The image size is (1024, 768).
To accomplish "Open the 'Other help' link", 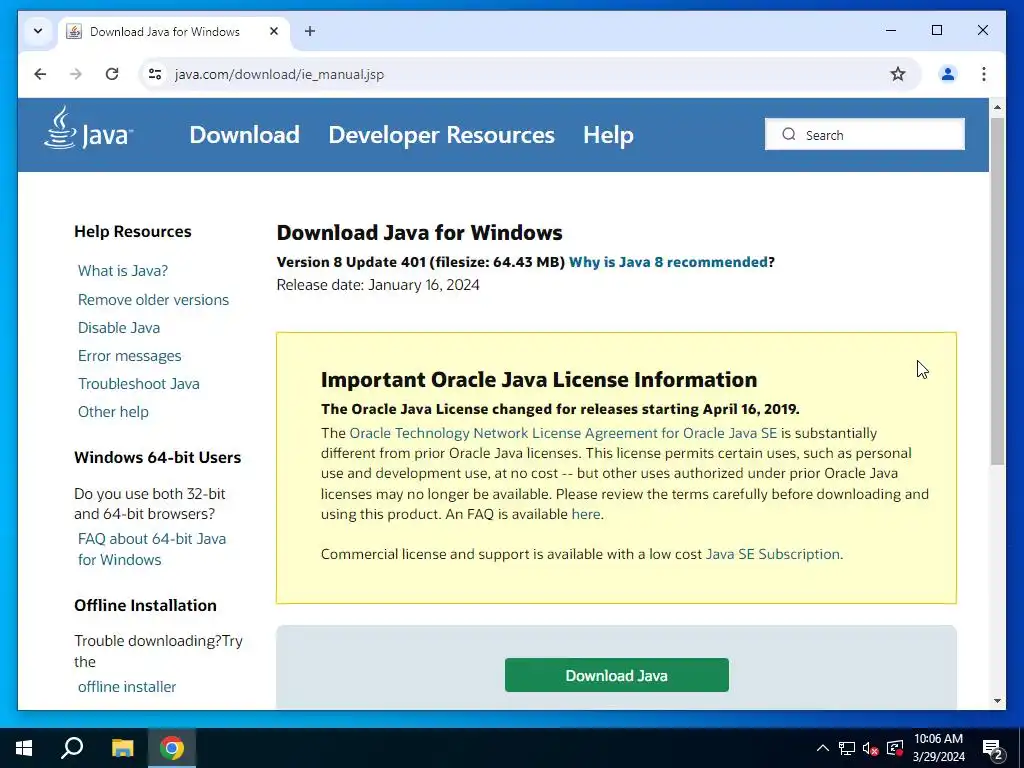I will pyautogui.click(x=113, y=412).
